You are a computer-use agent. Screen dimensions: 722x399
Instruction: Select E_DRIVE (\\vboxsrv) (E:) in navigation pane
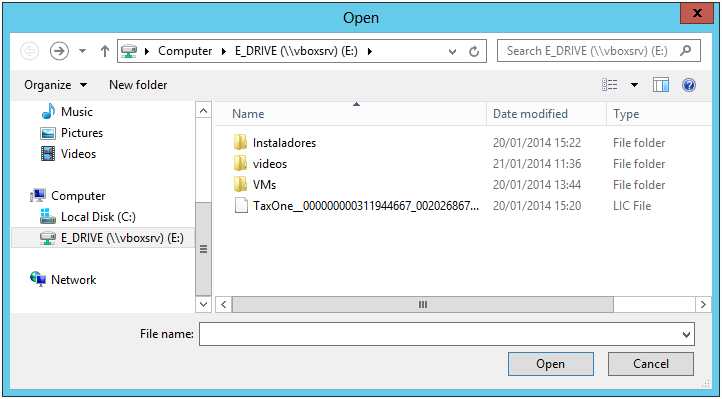(x=104, y=238)
